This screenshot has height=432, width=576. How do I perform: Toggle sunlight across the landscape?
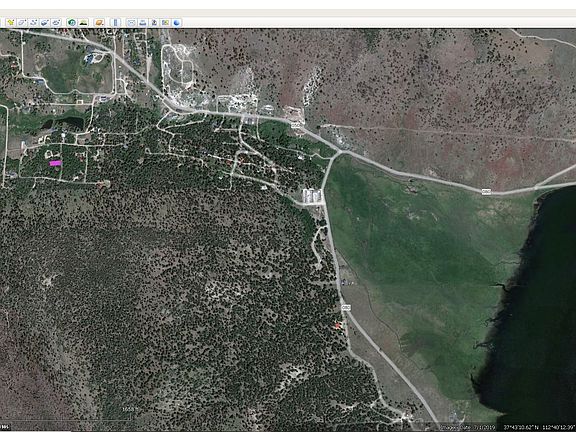pos(83,22)
